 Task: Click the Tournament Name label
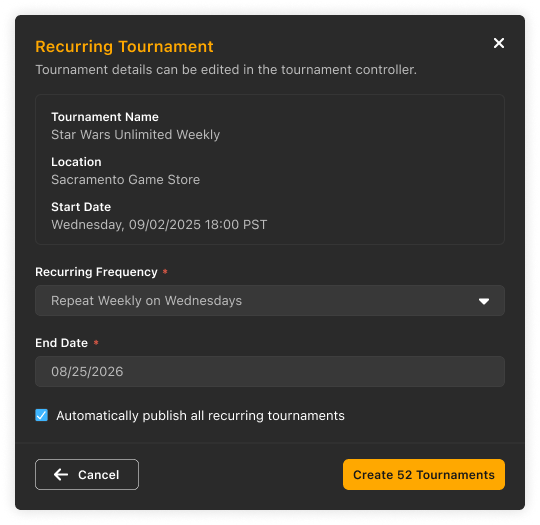(x=105, y=117)
